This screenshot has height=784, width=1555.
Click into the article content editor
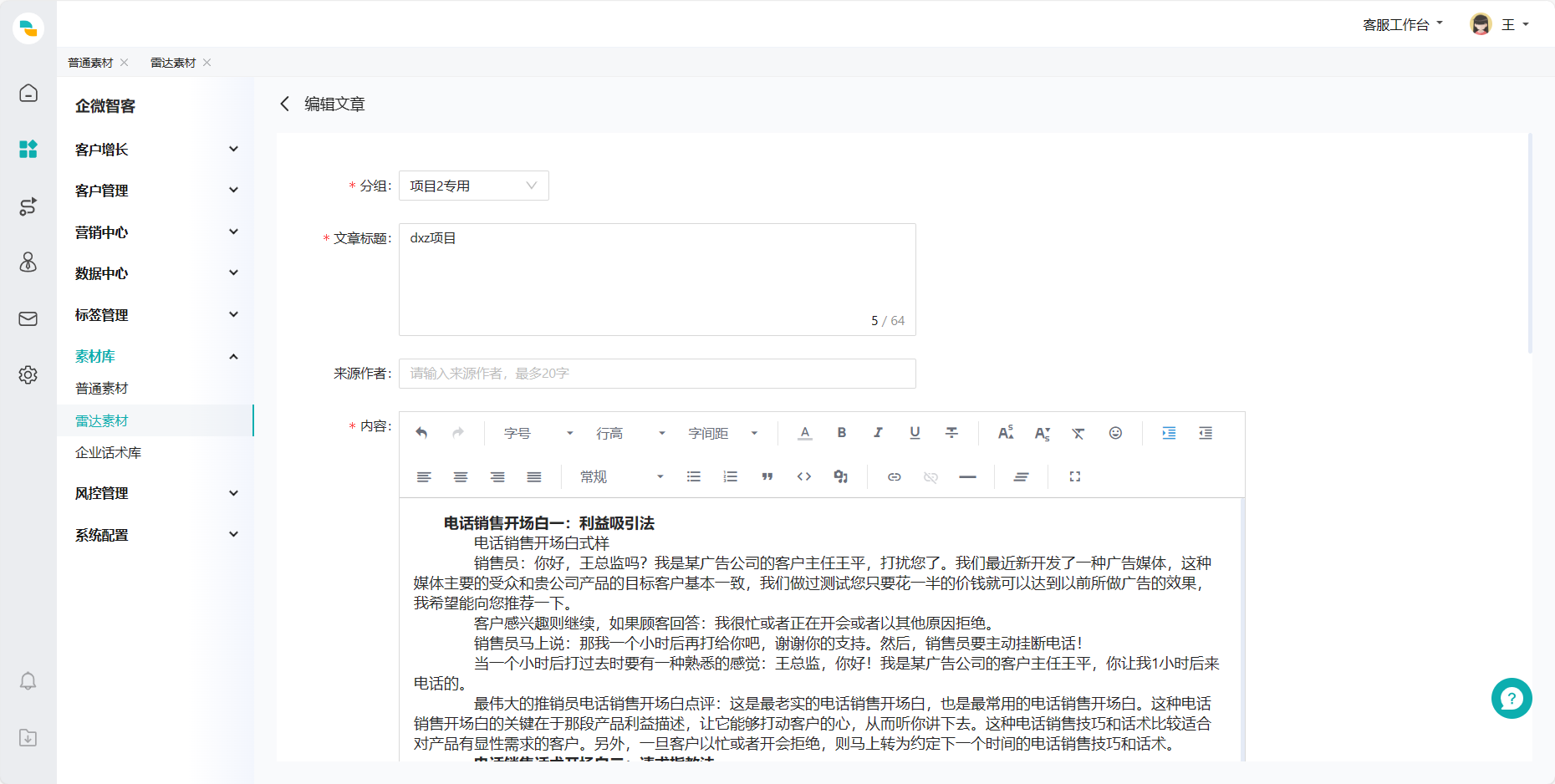point(821,629)
